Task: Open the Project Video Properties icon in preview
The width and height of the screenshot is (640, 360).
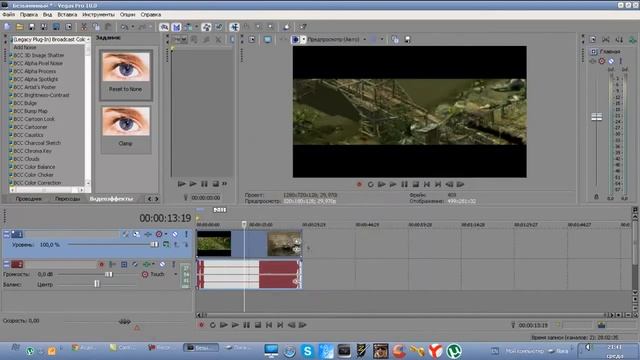Action: [252, 40]
